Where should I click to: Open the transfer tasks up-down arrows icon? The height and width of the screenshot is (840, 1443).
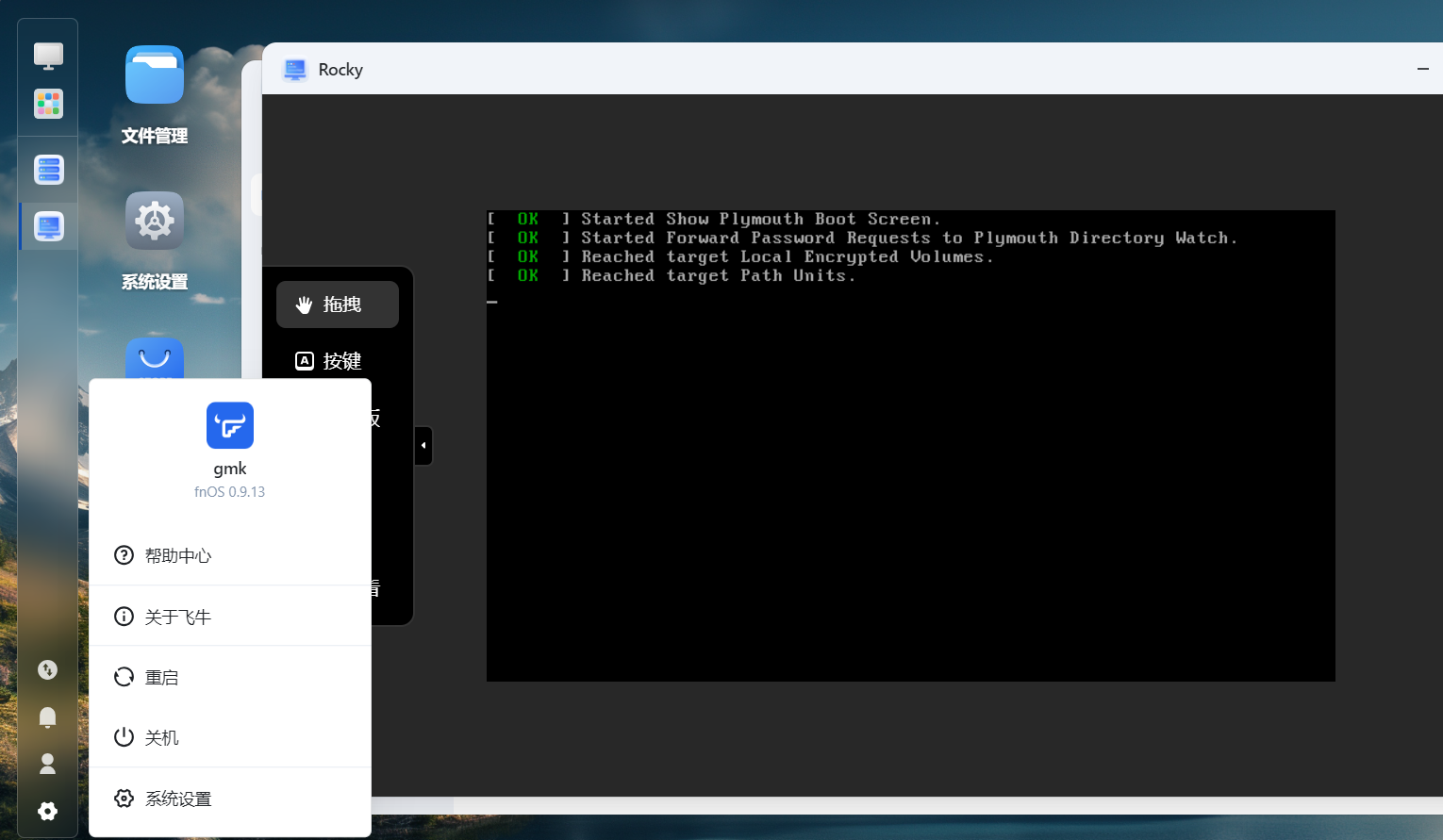pos(48,669)
